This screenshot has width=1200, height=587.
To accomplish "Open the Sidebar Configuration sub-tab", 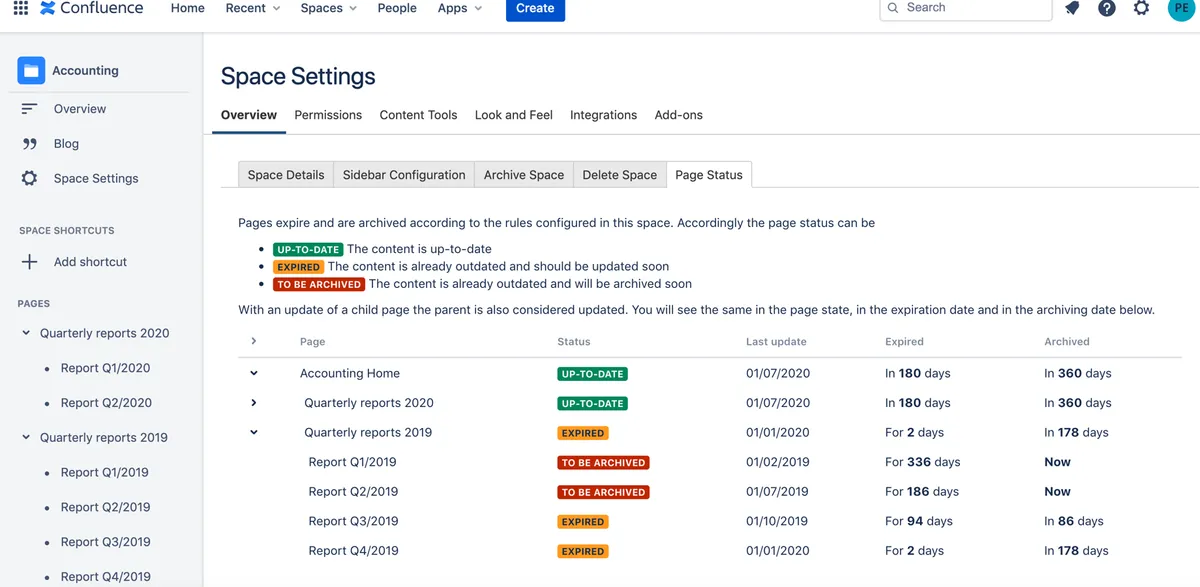I will tap(404, 174).
